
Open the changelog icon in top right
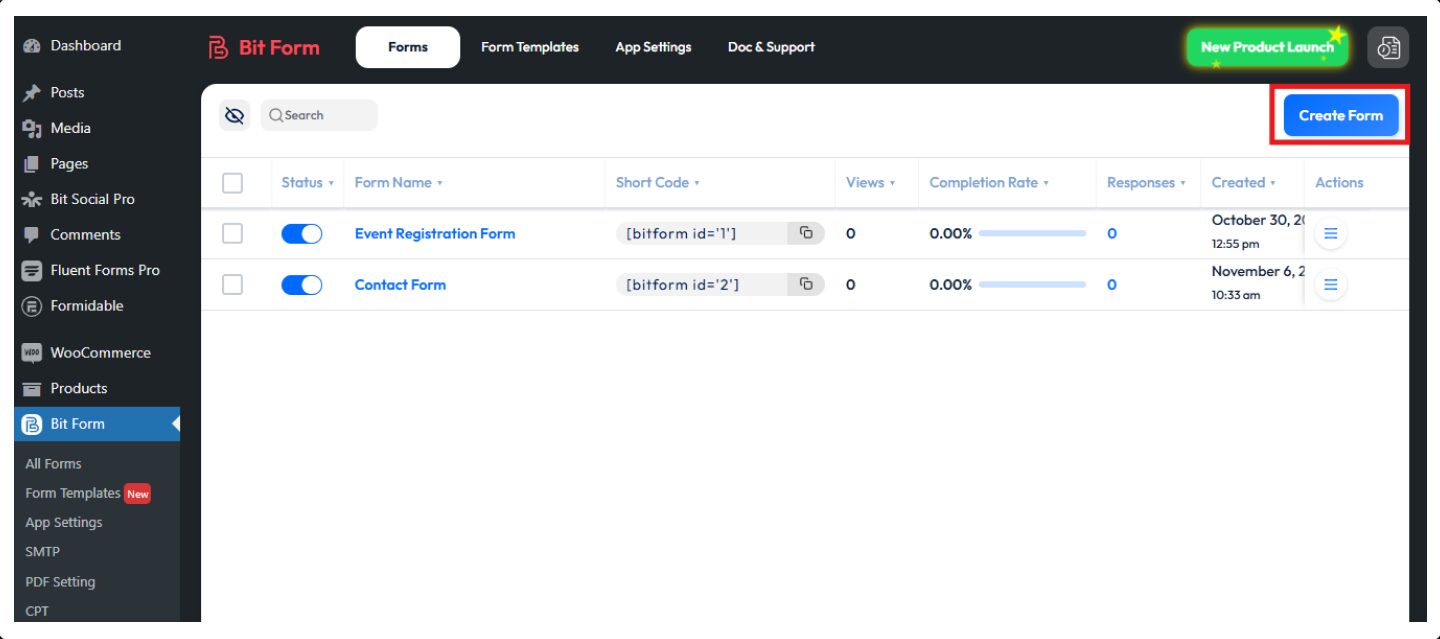1387,47
